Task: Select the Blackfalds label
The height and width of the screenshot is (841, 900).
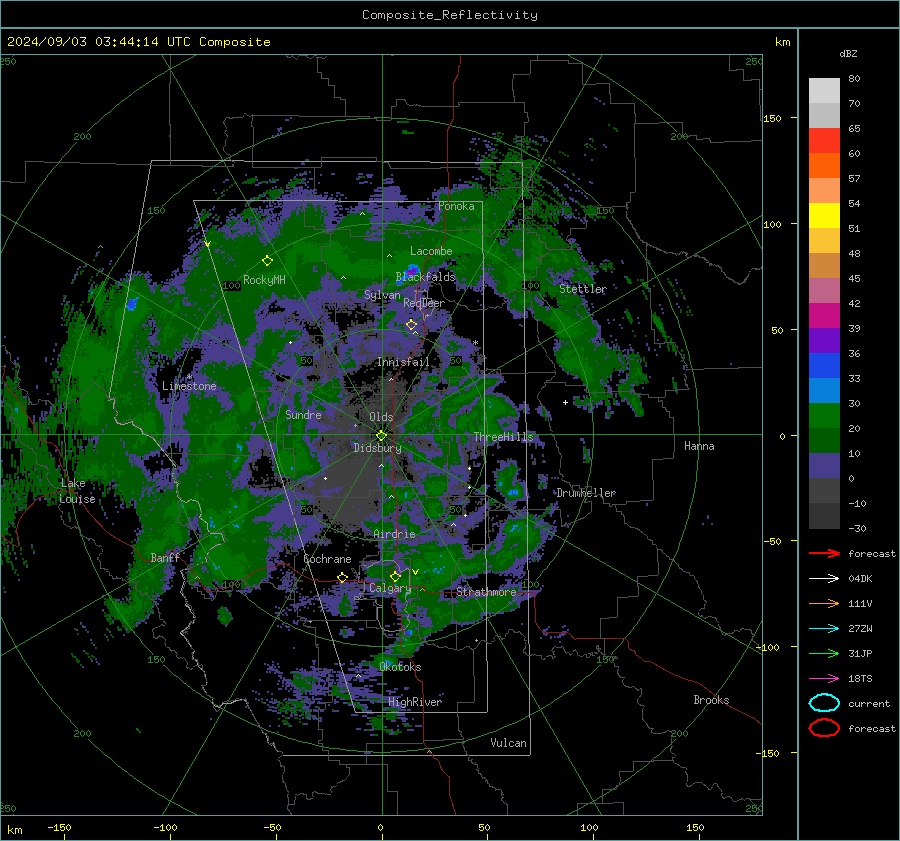Action: pos(425,277)
